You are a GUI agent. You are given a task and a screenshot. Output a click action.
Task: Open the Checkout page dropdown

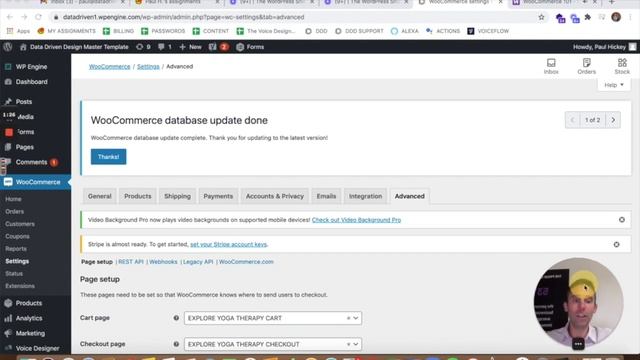(273, 344)
